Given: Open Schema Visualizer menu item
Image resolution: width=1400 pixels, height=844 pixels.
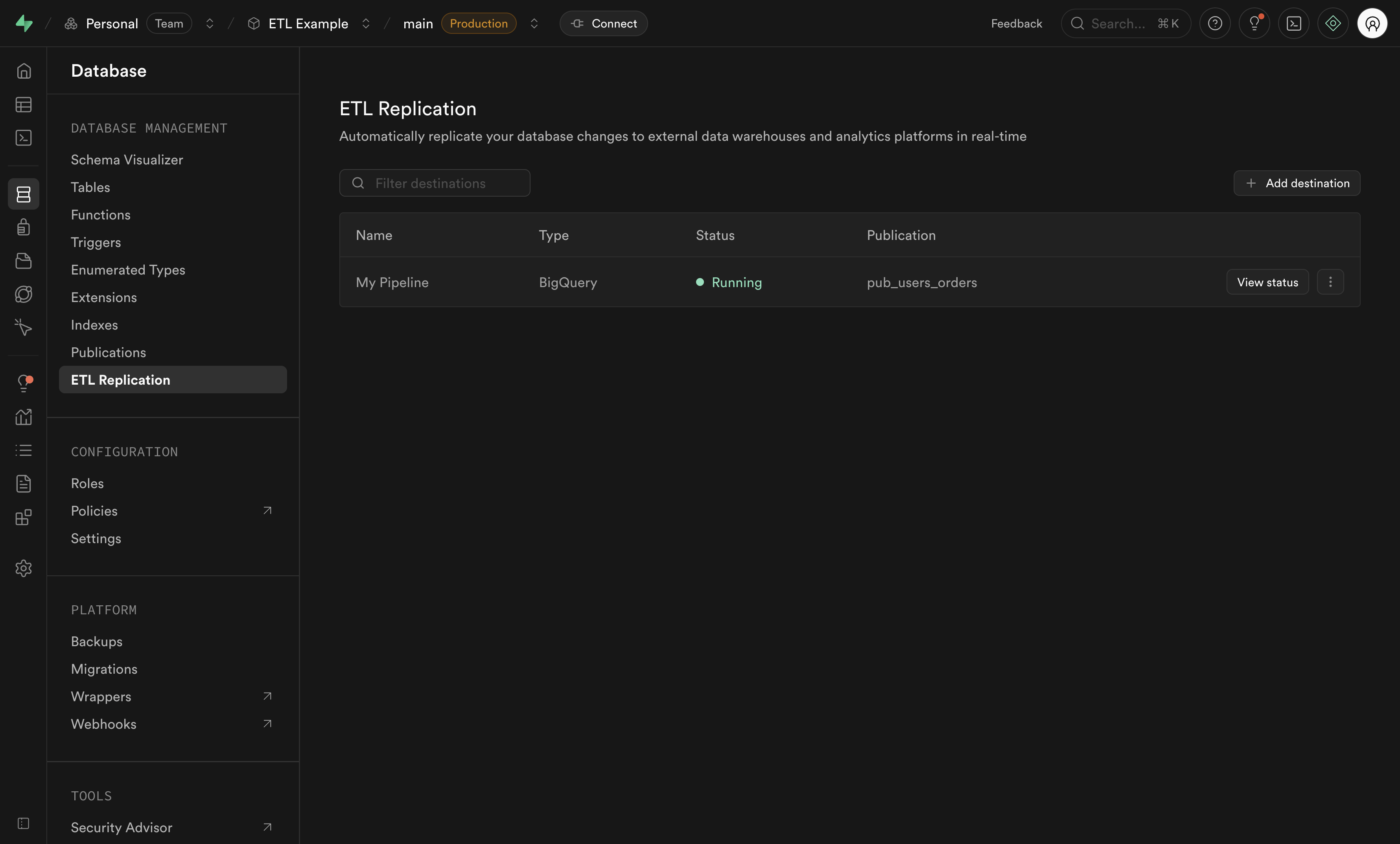Looking at the screenshot, I should (173, 160).
